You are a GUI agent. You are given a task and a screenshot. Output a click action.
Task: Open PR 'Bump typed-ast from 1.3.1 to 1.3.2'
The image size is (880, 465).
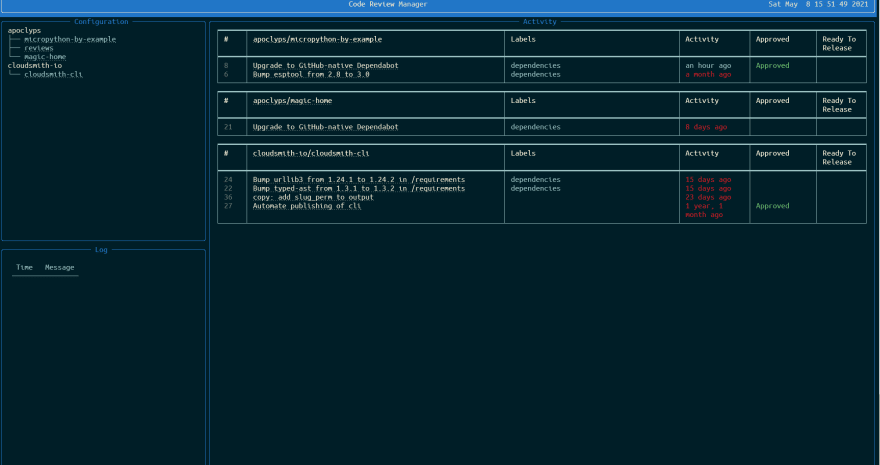[x=359, y=188]
